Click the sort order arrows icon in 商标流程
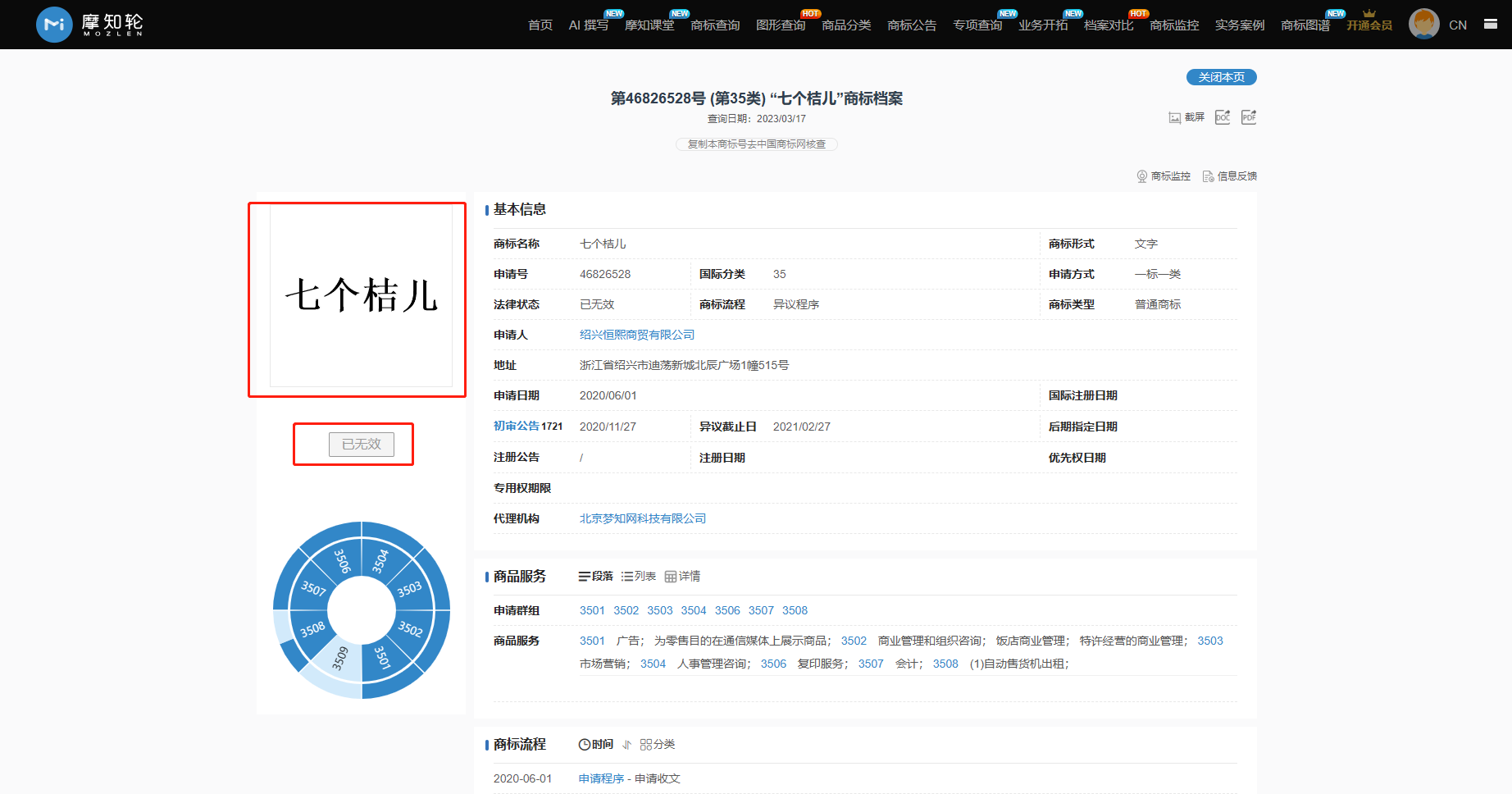The width and height of the screenshot is (1512, 794). [x=626, y=745]
